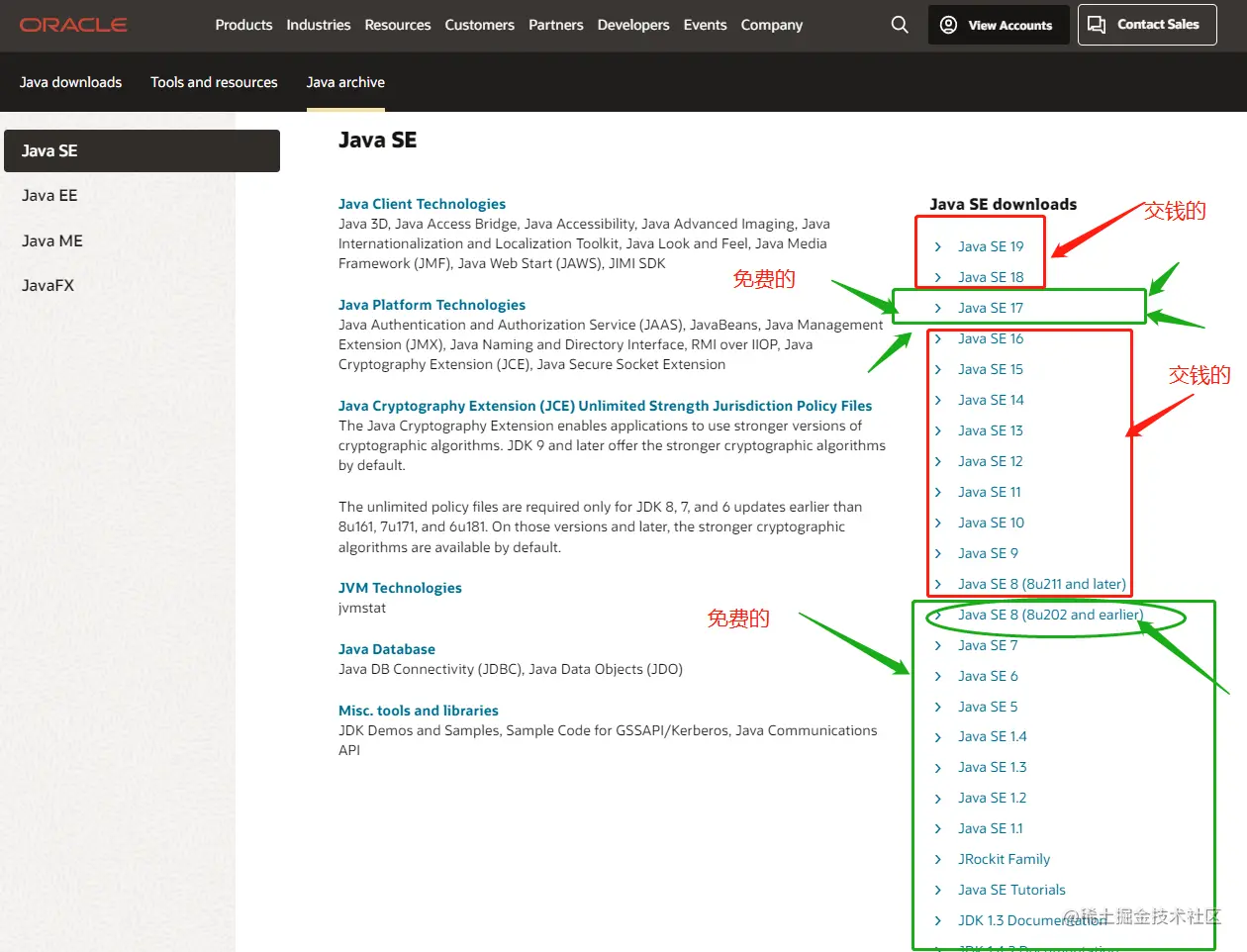The width and height of the screenshot is (1247, 952).
Task: Open the JRockit Family link
Action: click(1005, 860)
